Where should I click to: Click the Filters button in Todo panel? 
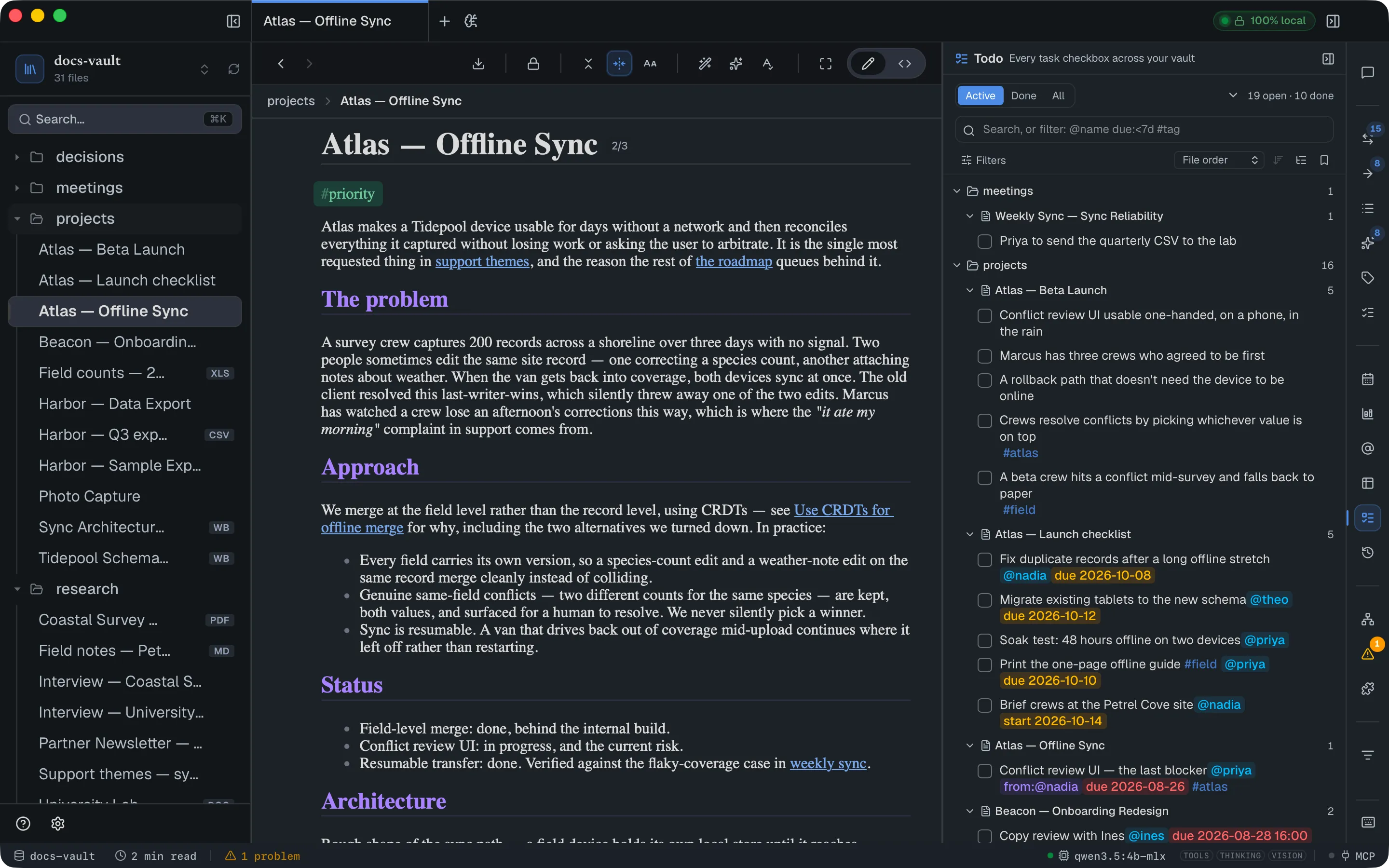click(983, 160)
